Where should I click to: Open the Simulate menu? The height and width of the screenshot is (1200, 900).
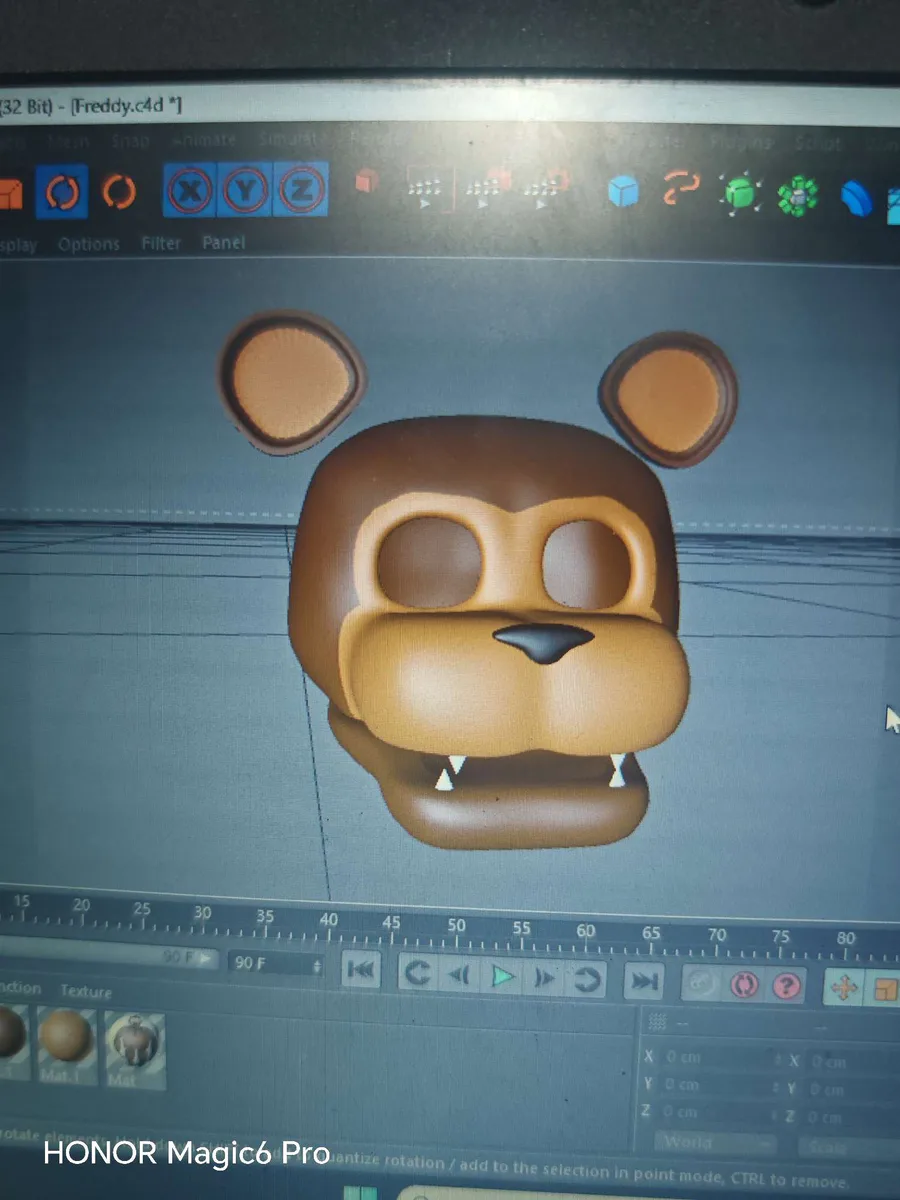click(x=288, y=139)
